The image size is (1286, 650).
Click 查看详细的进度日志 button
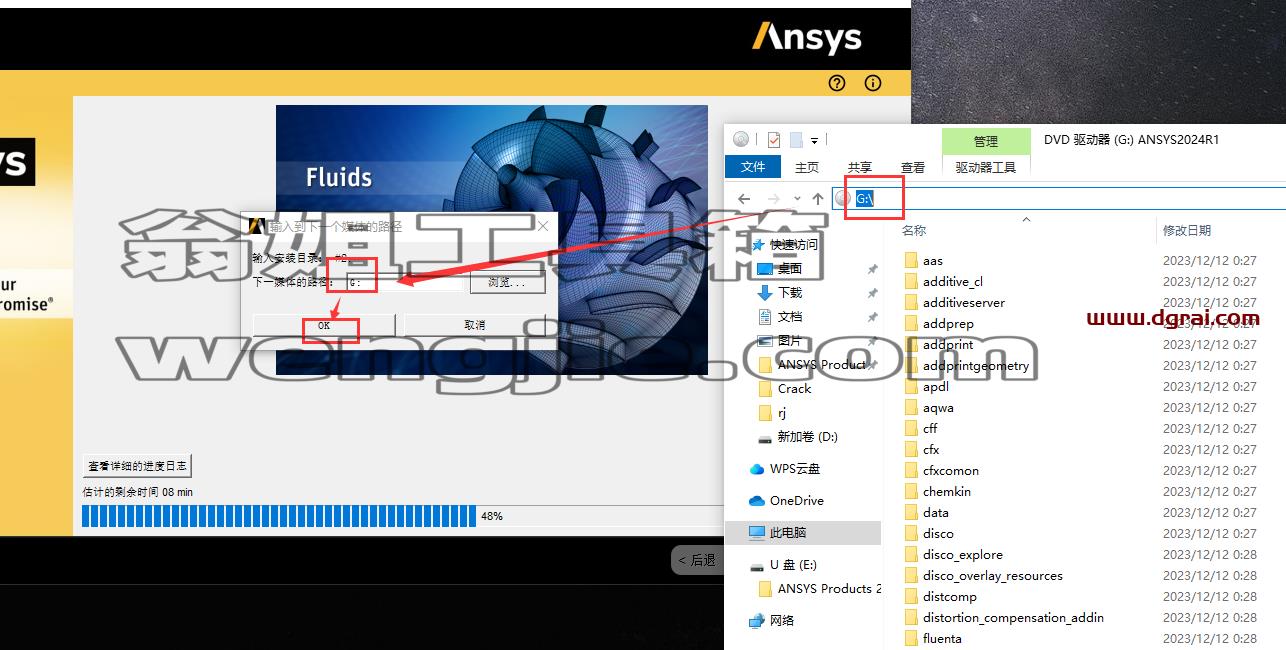137,466
